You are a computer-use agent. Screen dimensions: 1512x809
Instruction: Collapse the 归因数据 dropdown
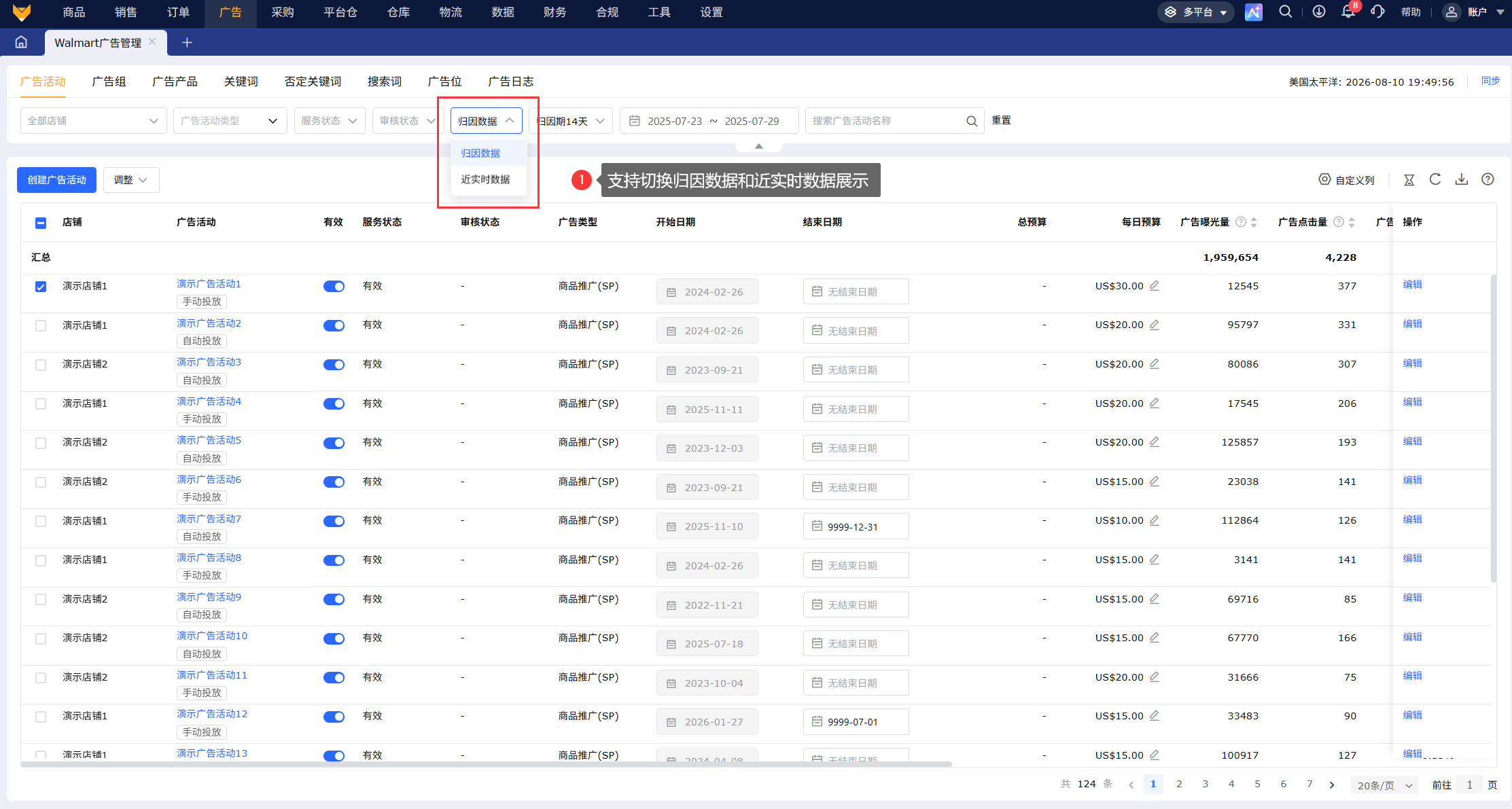tap(487, 121)
